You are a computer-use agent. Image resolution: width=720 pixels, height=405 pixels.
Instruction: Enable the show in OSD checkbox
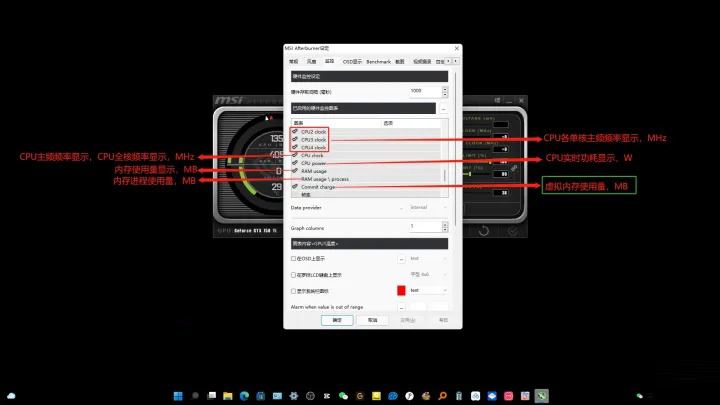293,259
